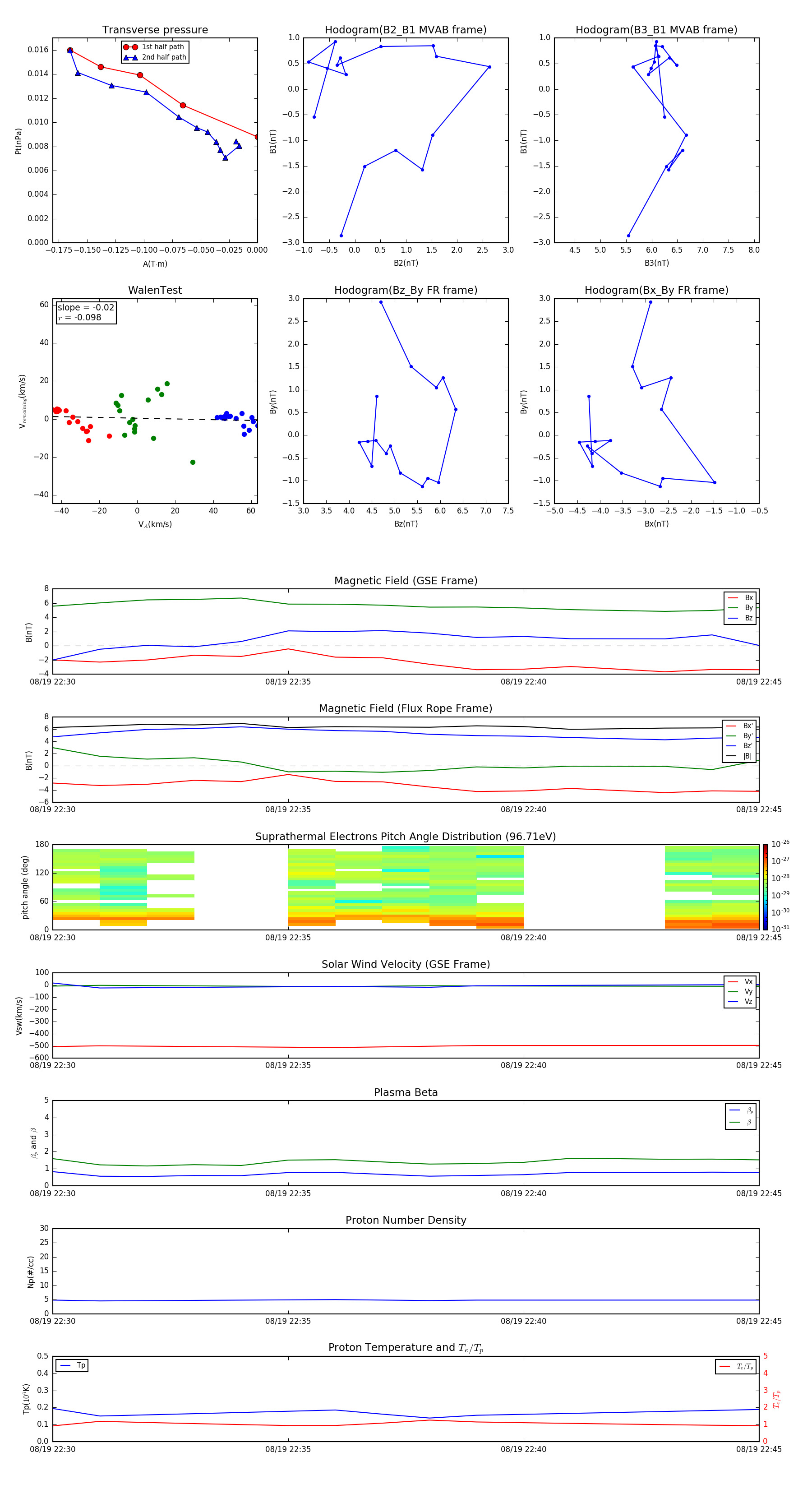The height and width of the screenshot is (1489, 812).
Task: Click the lowest data point in B2_B1 hodogram
Action: click(341, 235)
